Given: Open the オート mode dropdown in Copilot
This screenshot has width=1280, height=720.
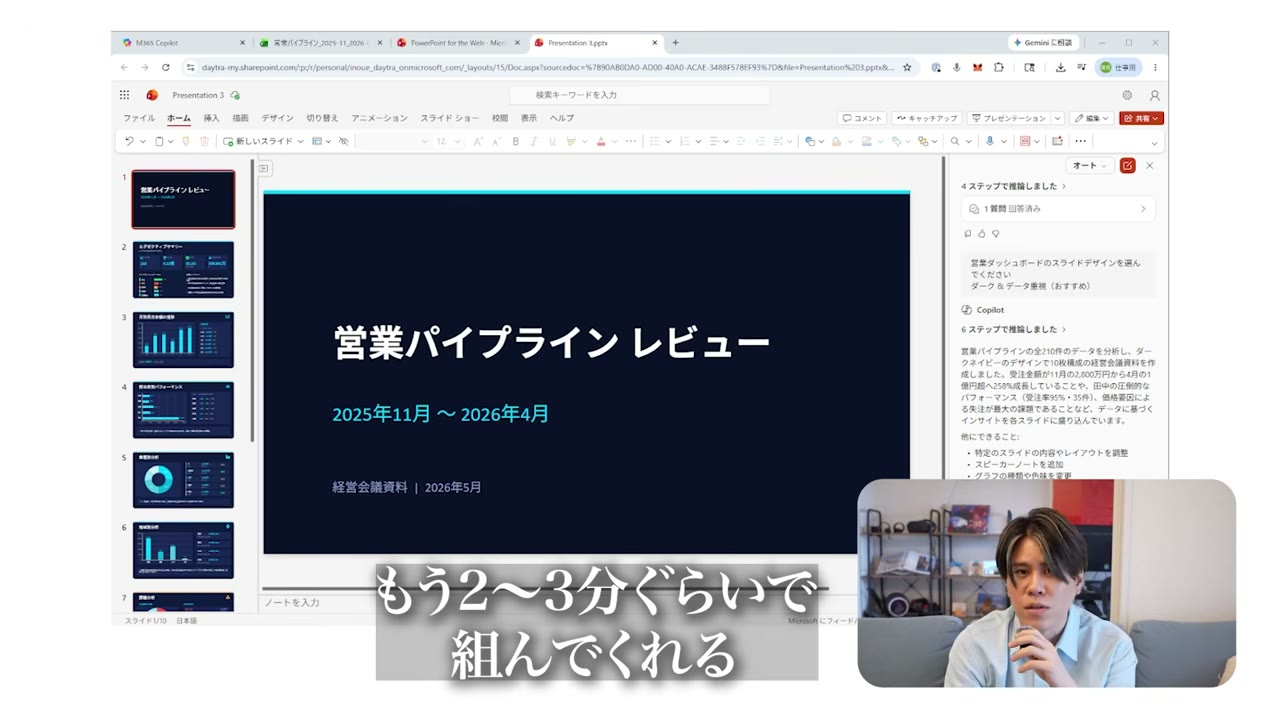Looking at the screenshot, I should [x=1090, y=166].
